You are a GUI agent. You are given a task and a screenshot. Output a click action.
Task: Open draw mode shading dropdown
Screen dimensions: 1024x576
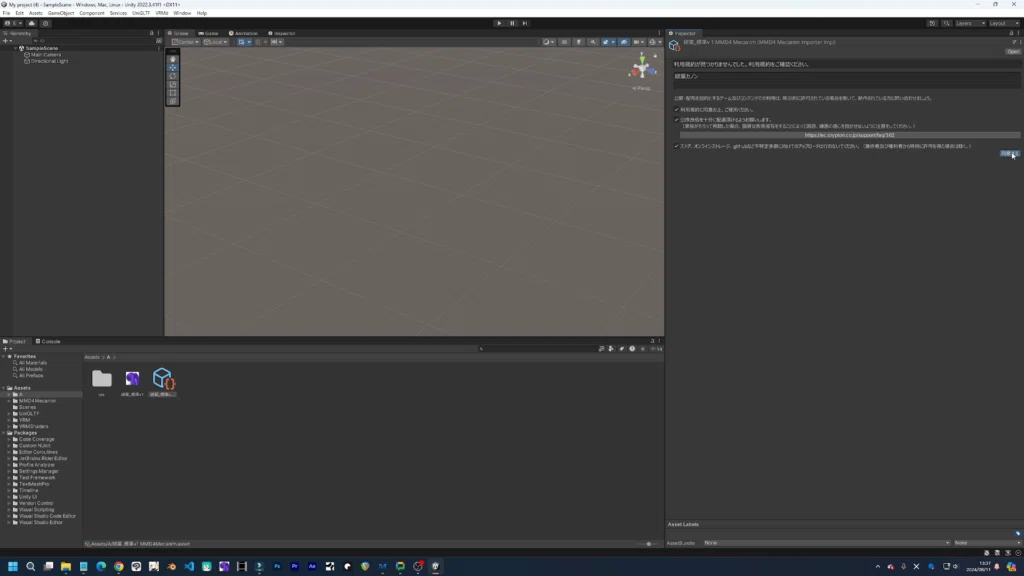click(x=548, y=42)
